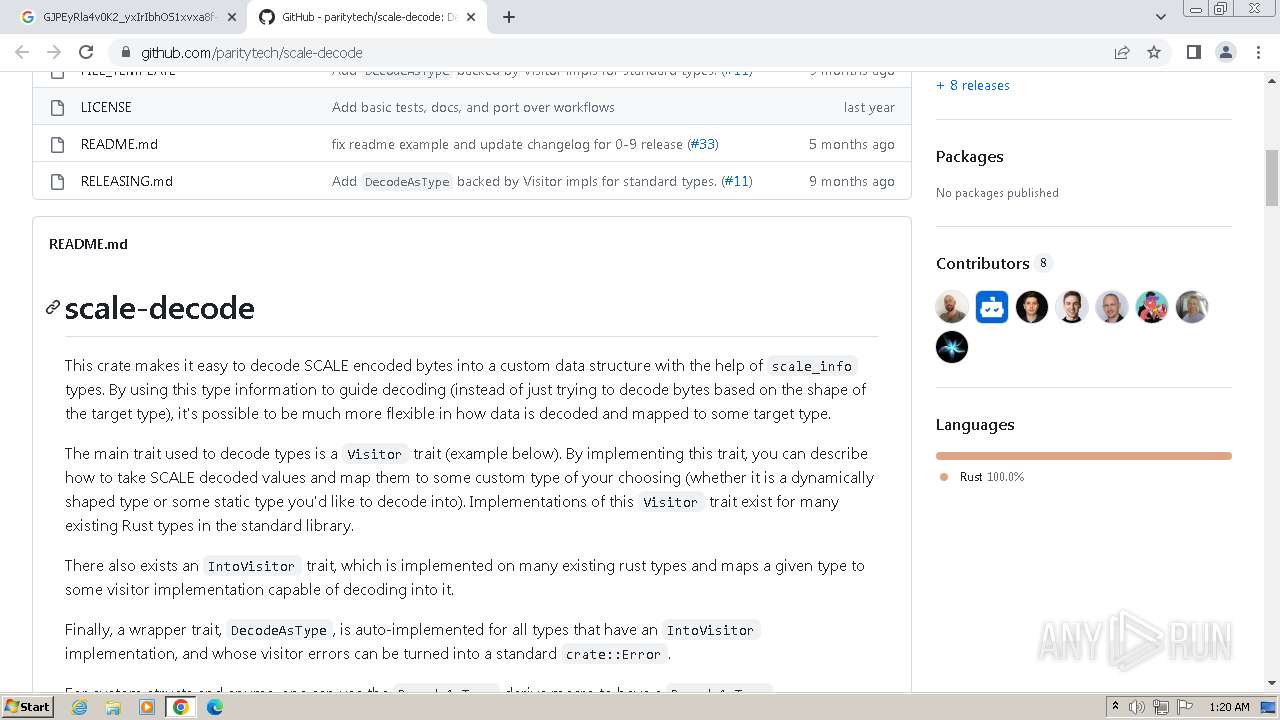Open the Packages heading link

970,156
